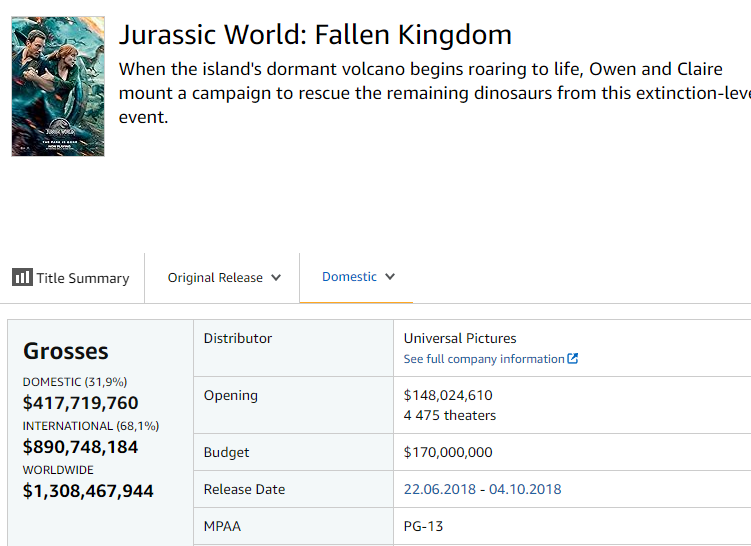Open the 22.06.2018 release date link
Viewport: 751px width, 546px height.
[x=440, y=489]
